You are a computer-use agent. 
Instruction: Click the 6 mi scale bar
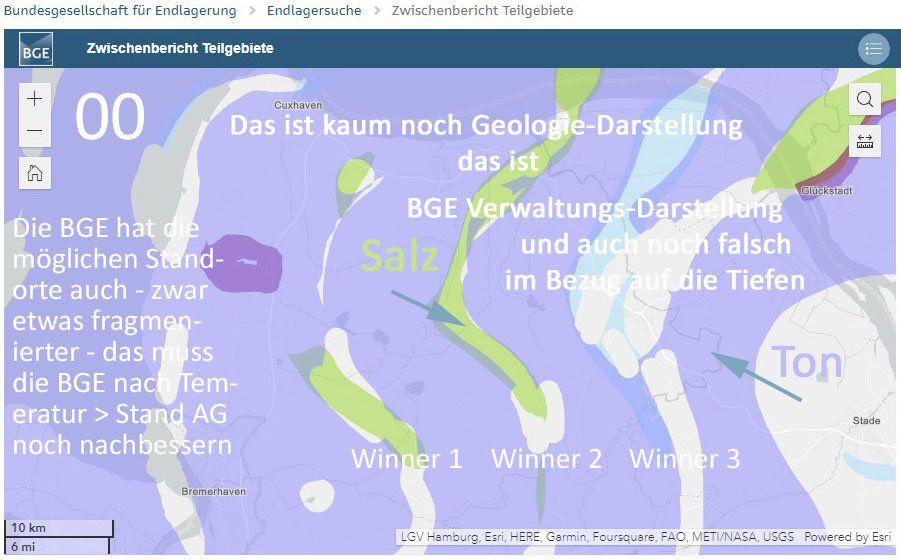click(x=57, y=546)
